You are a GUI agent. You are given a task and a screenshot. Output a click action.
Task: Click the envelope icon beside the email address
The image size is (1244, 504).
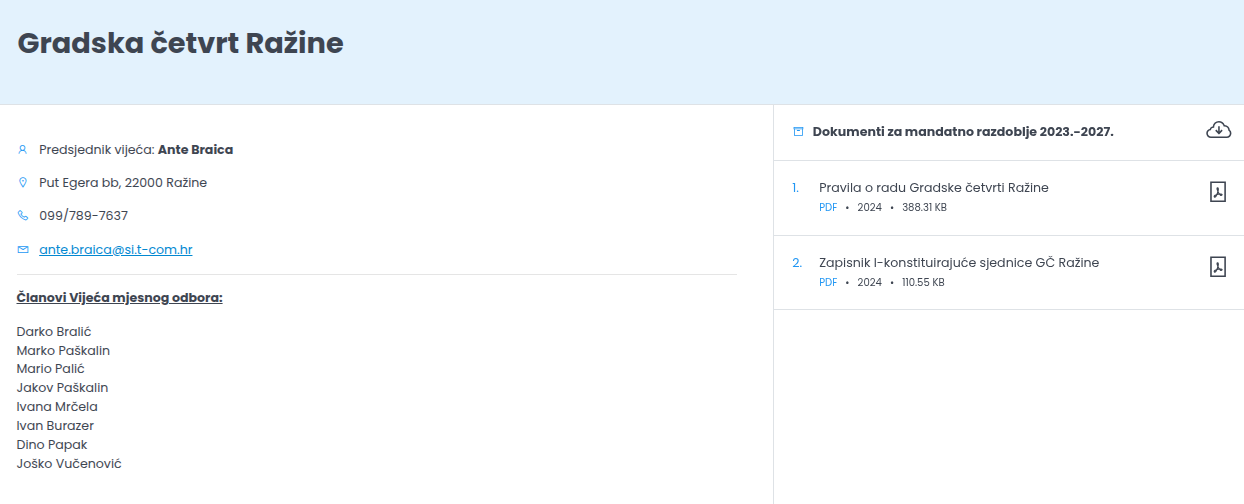pyautogui.click(x=23, y=249)
